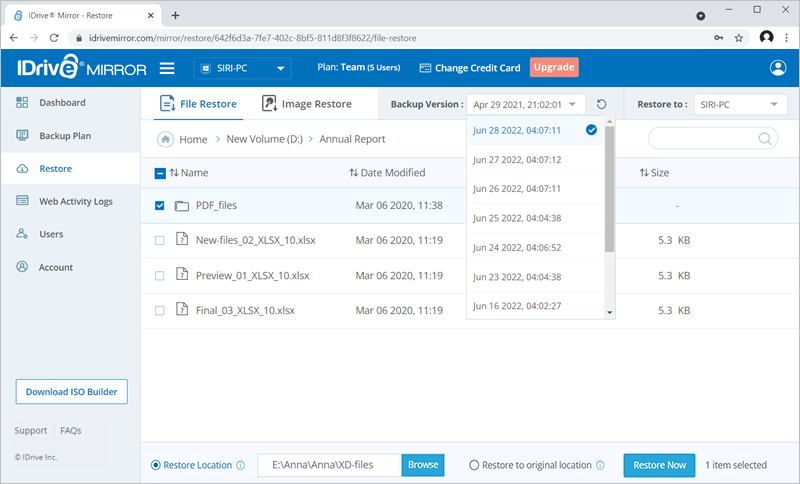Click the Restore Location info icon
The width and height of the screenshot is (800, 484).
[x=241, y=465]
